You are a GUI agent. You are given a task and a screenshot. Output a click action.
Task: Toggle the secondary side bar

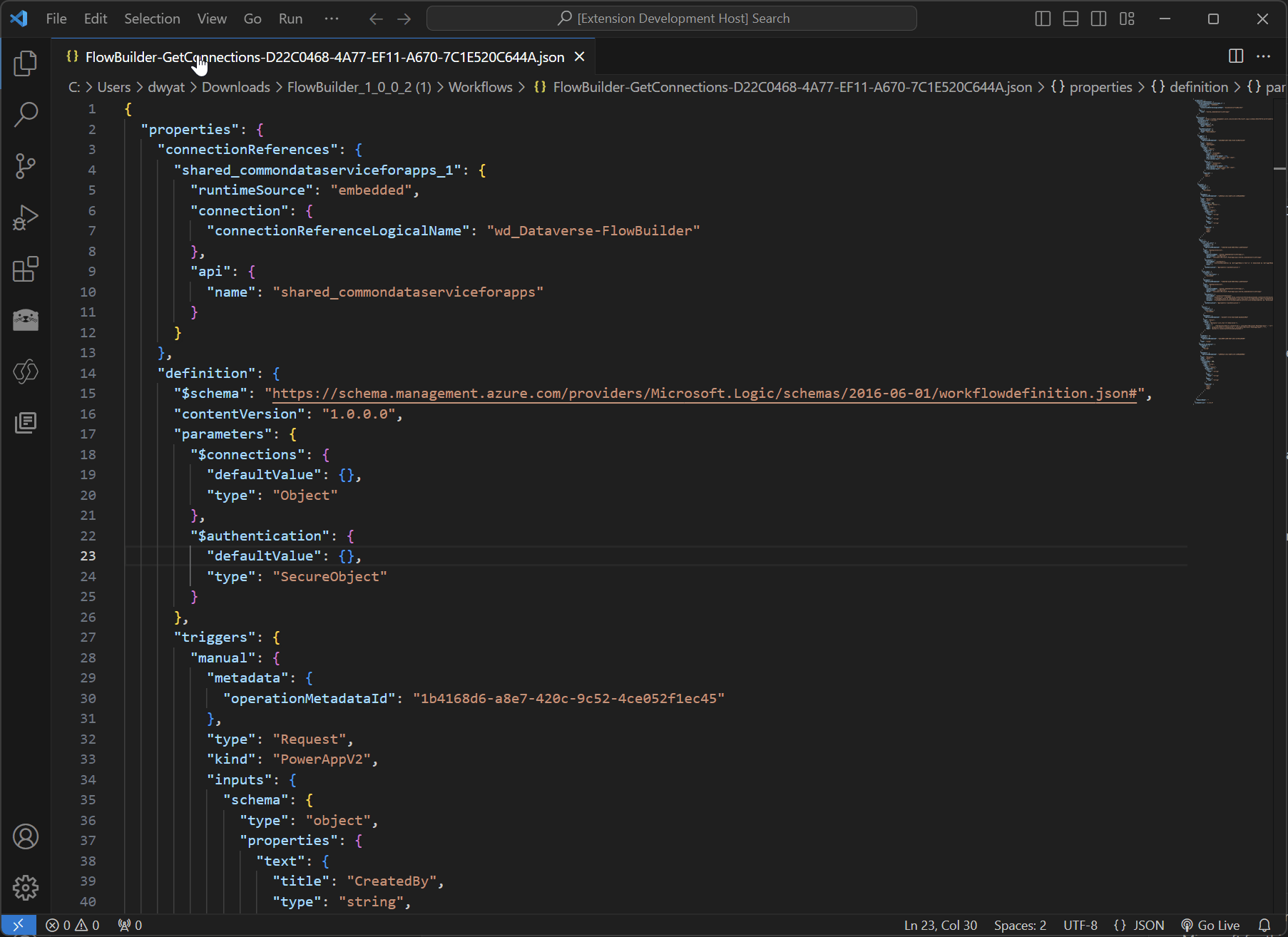1098,19
